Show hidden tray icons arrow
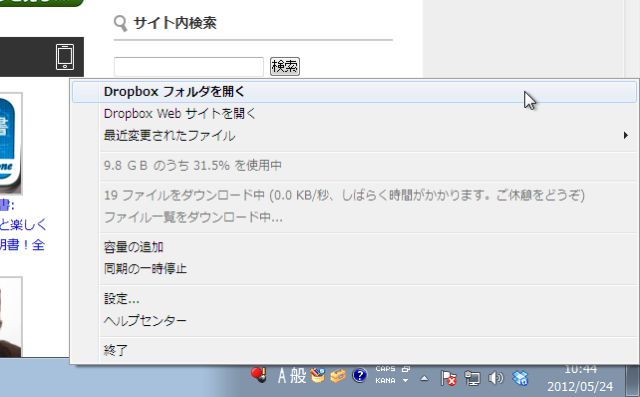 pyautogui.click(x=424, y=378)
